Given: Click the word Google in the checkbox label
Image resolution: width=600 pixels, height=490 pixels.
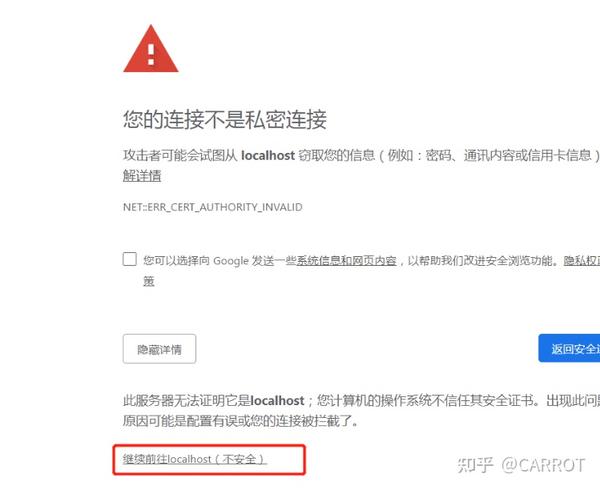Looking at the screenshot, I should pyautogui.click(x=231, y=261).
